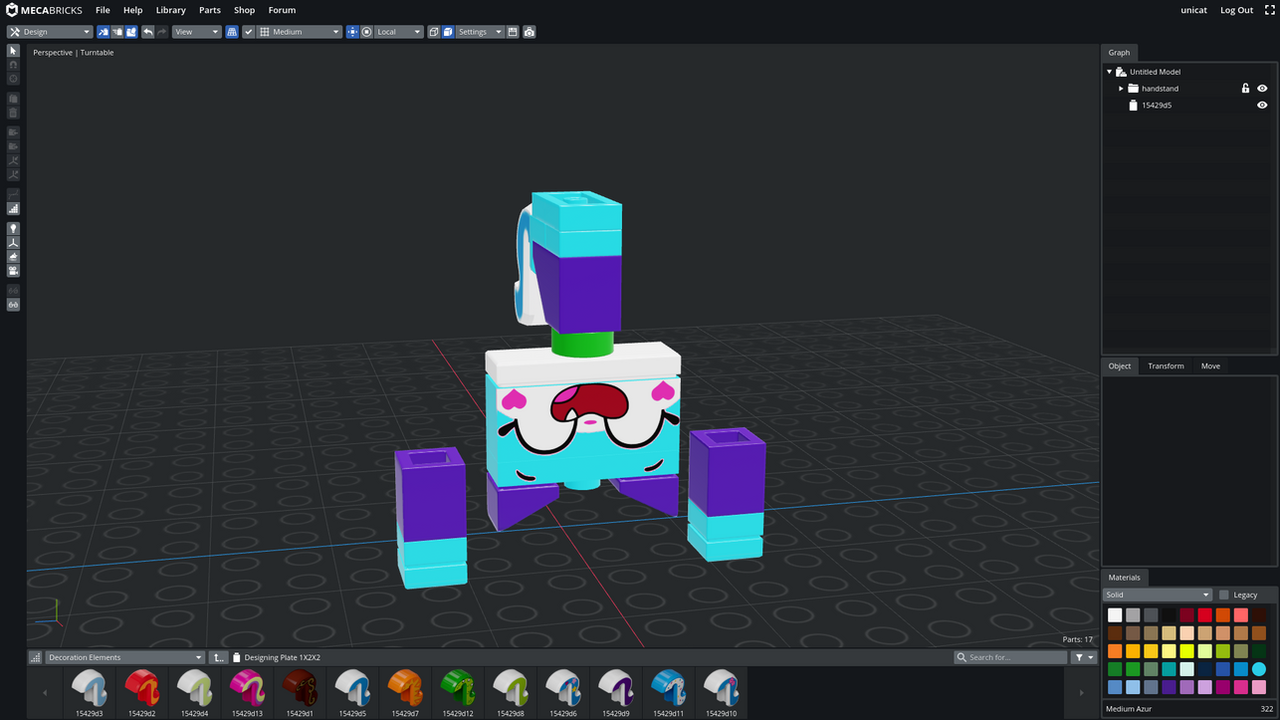This screenshot has height=720, width=1280.
Task: Click the first blue mode icon after Design
Action: click(x=103, y=32)
